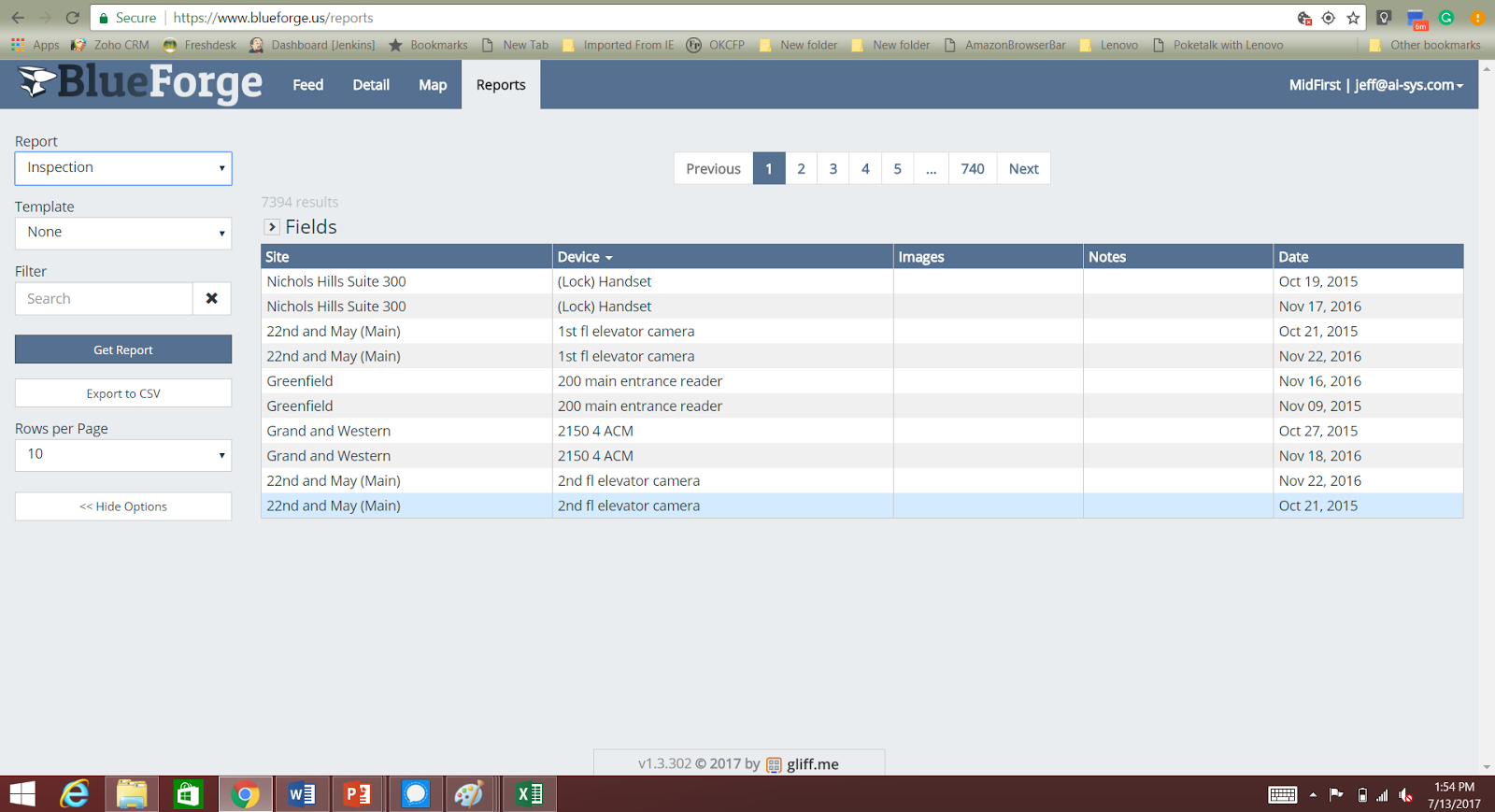Select current page 1 button

769,168
